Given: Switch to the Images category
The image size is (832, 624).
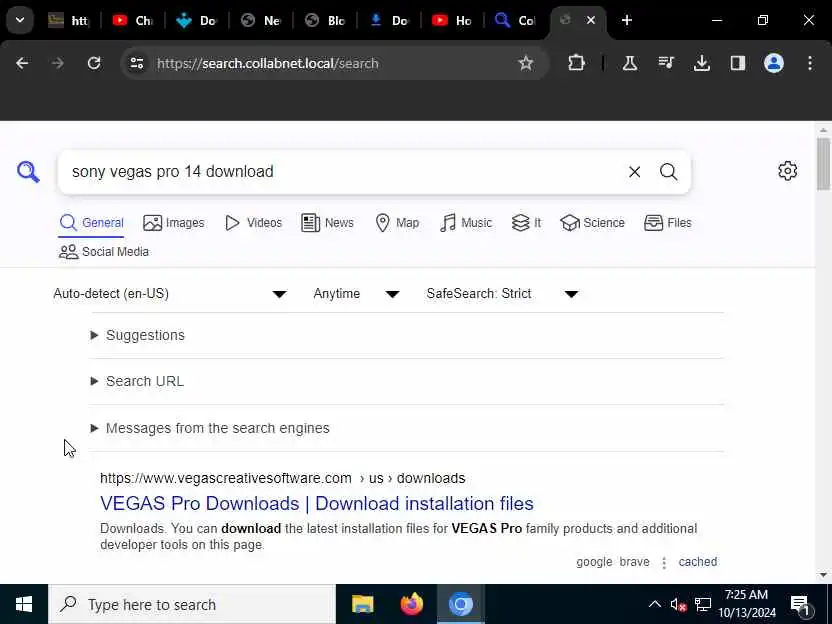Looking at the screenshot, I should [x=174, y=223].
